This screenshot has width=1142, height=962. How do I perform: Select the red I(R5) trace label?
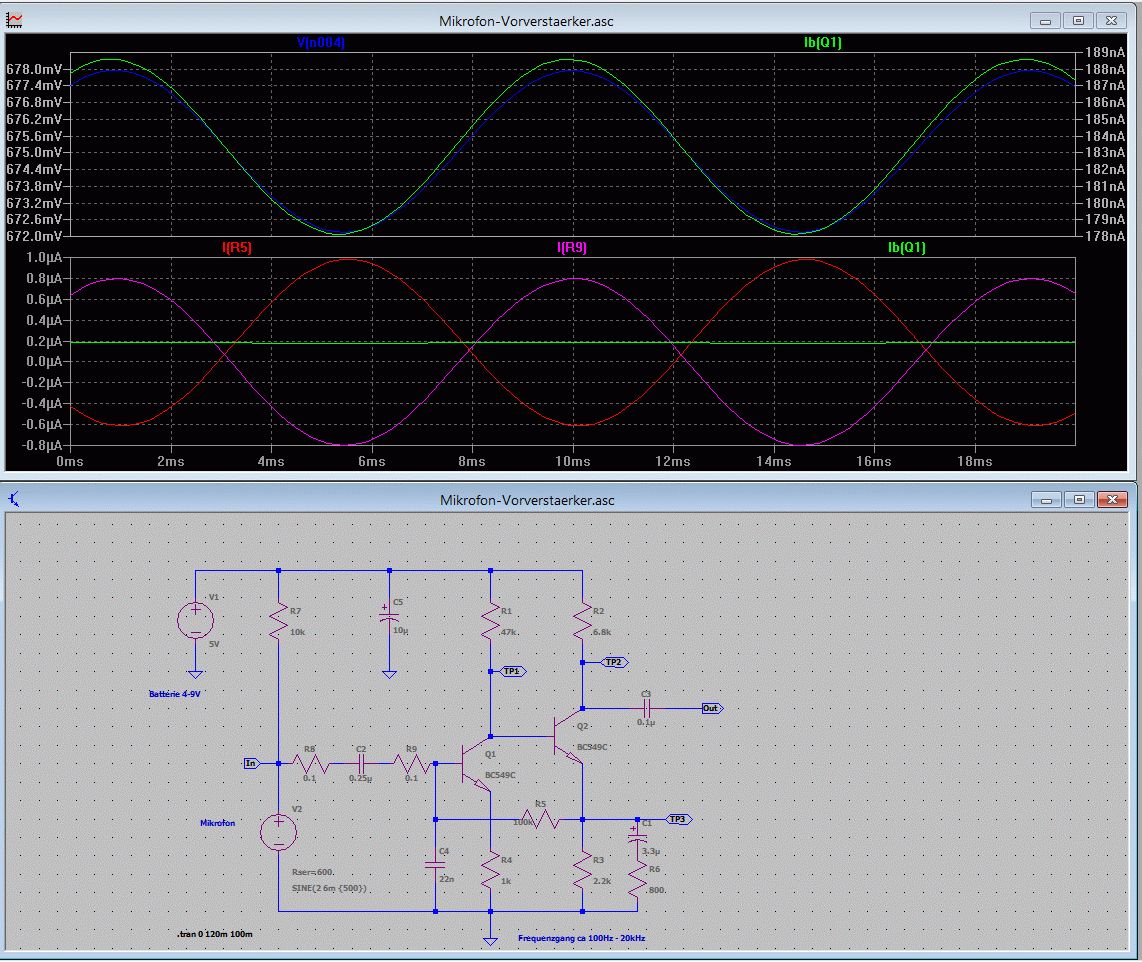238,247
